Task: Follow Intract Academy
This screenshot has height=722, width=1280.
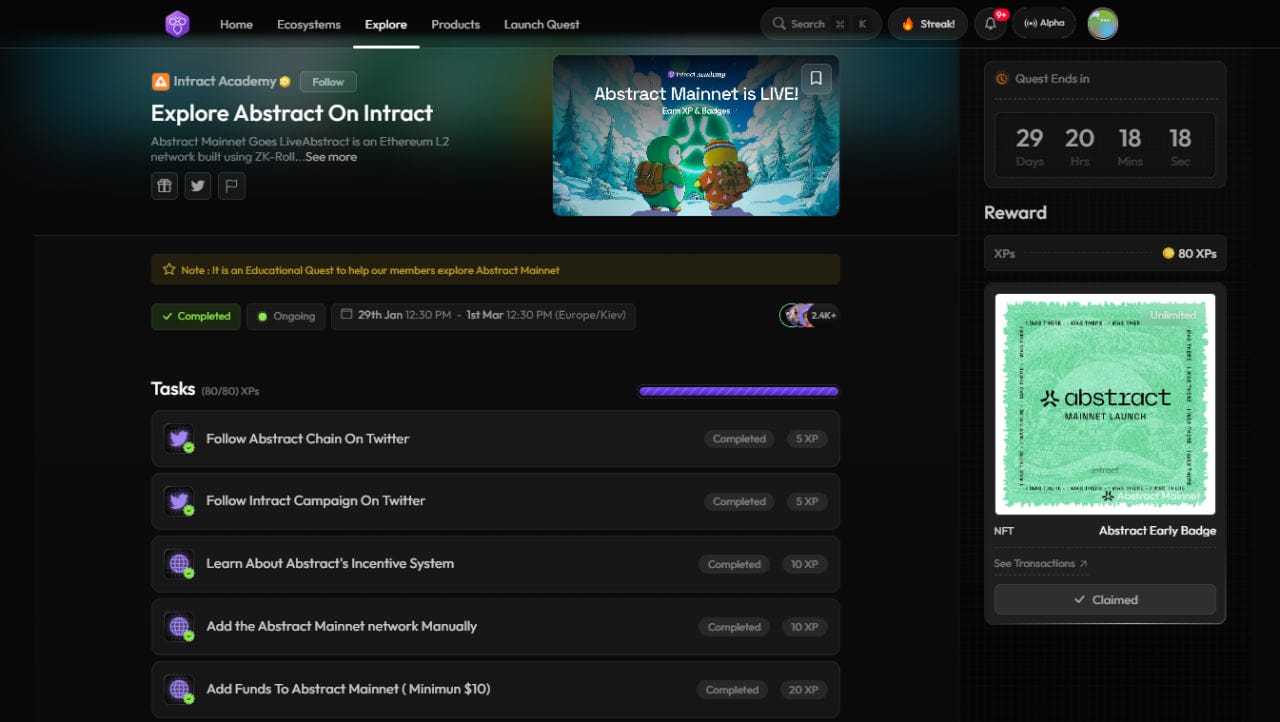Action: coord(328,82)
